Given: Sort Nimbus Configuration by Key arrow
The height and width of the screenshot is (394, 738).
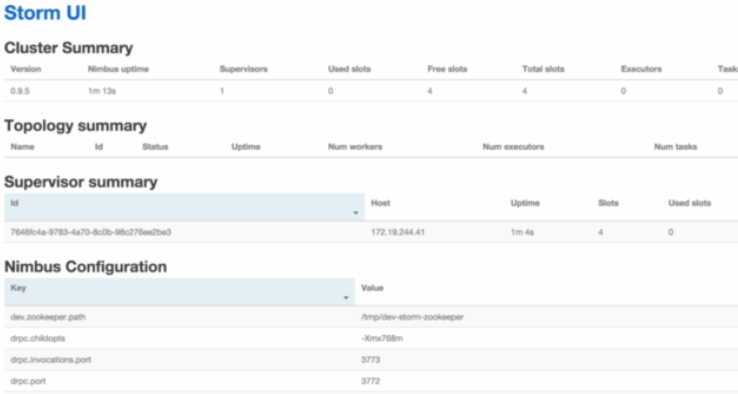Looking at the screenshot, I should 346,298.
